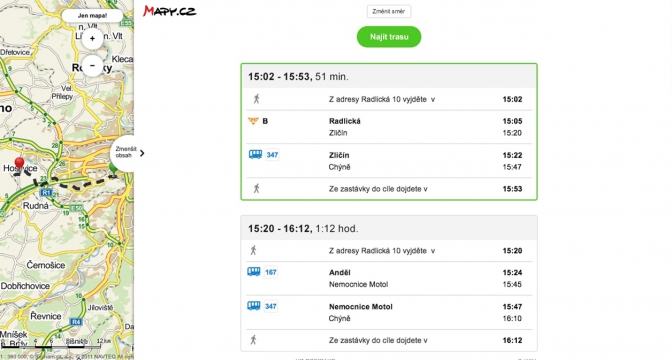Collapse content with Zmenšit obsah arrow
672x360 pixels.
click(x=142, y=153)
